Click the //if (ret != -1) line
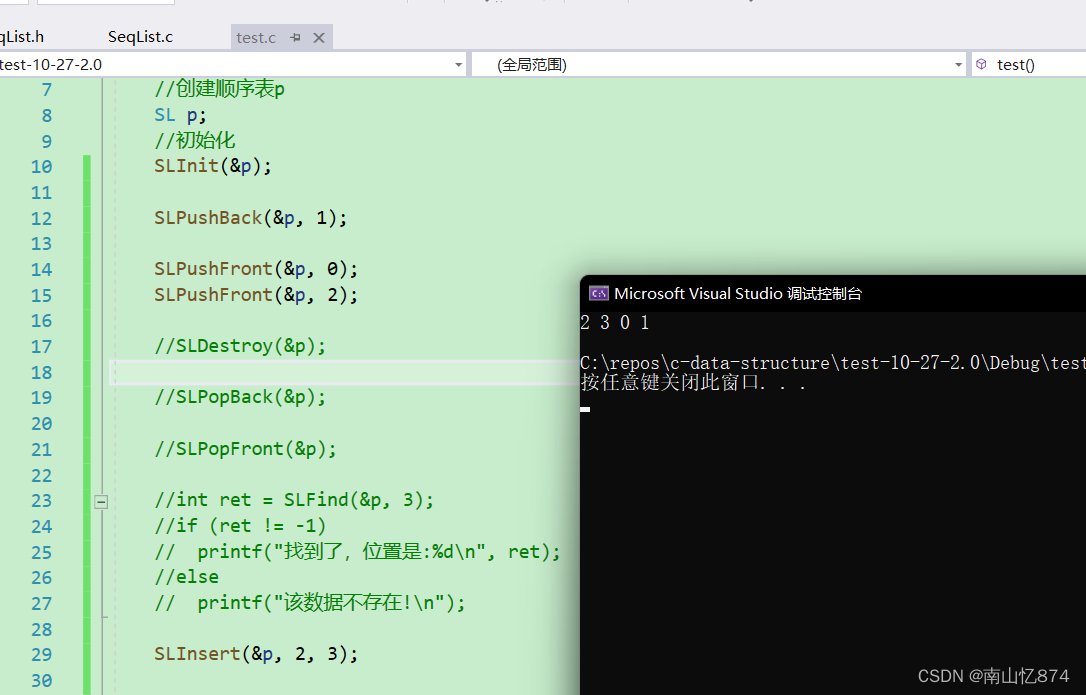 (x=240, y=526)
